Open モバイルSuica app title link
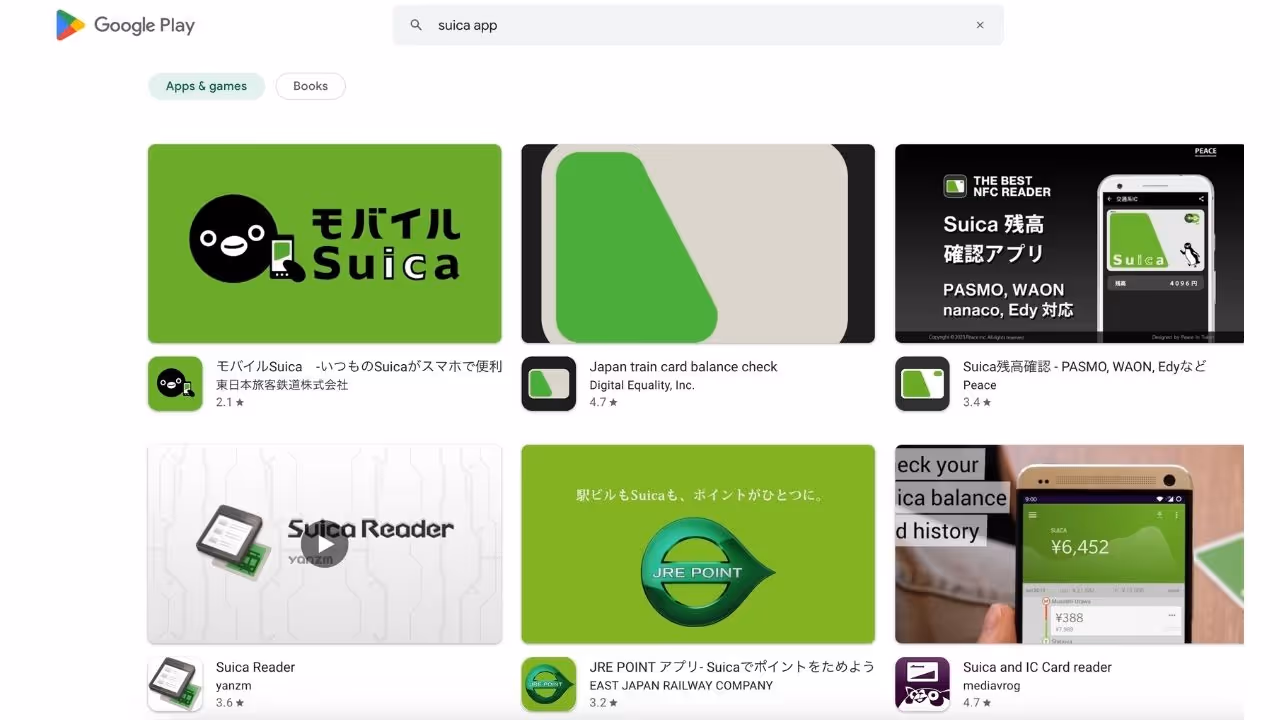The image size is (1280, 720). click(359, 367)
